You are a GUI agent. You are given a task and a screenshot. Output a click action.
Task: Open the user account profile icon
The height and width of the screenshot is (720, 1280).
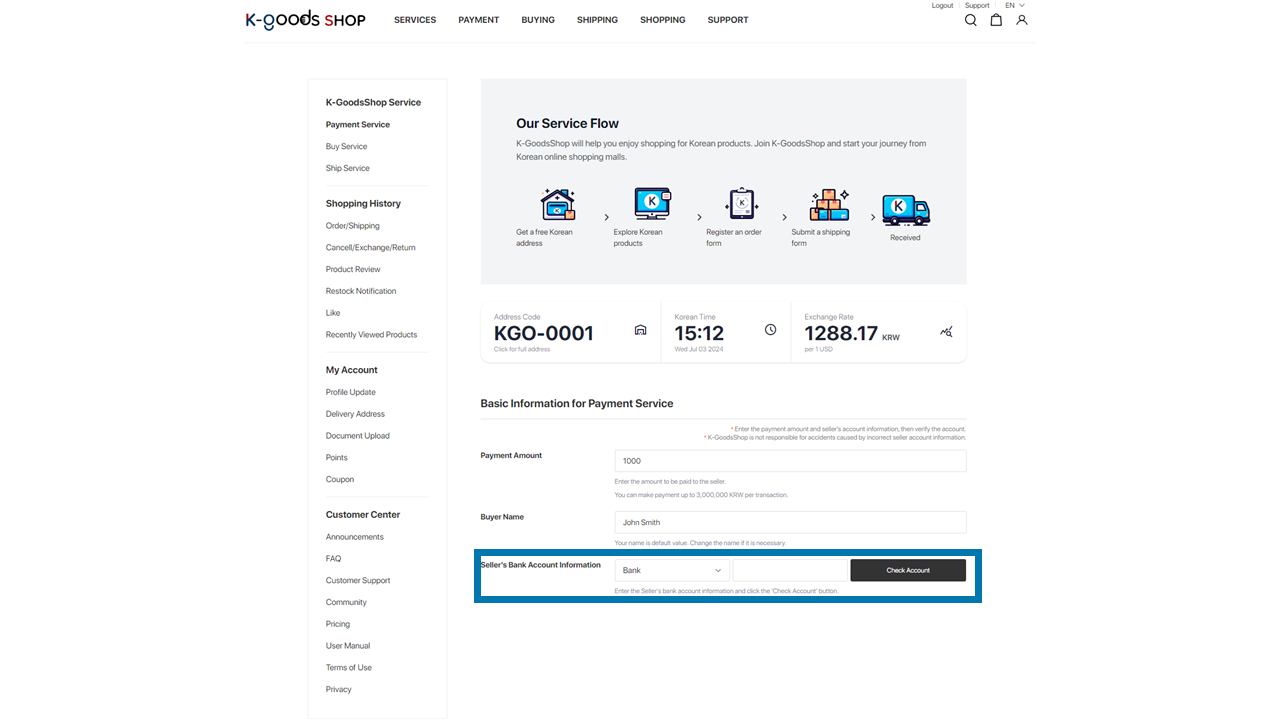pos(1021,20)
